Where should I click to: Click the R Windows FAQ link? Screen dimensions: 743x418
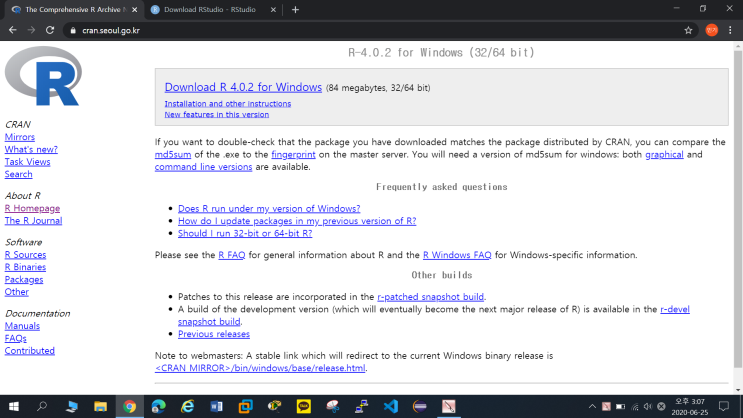457,255
